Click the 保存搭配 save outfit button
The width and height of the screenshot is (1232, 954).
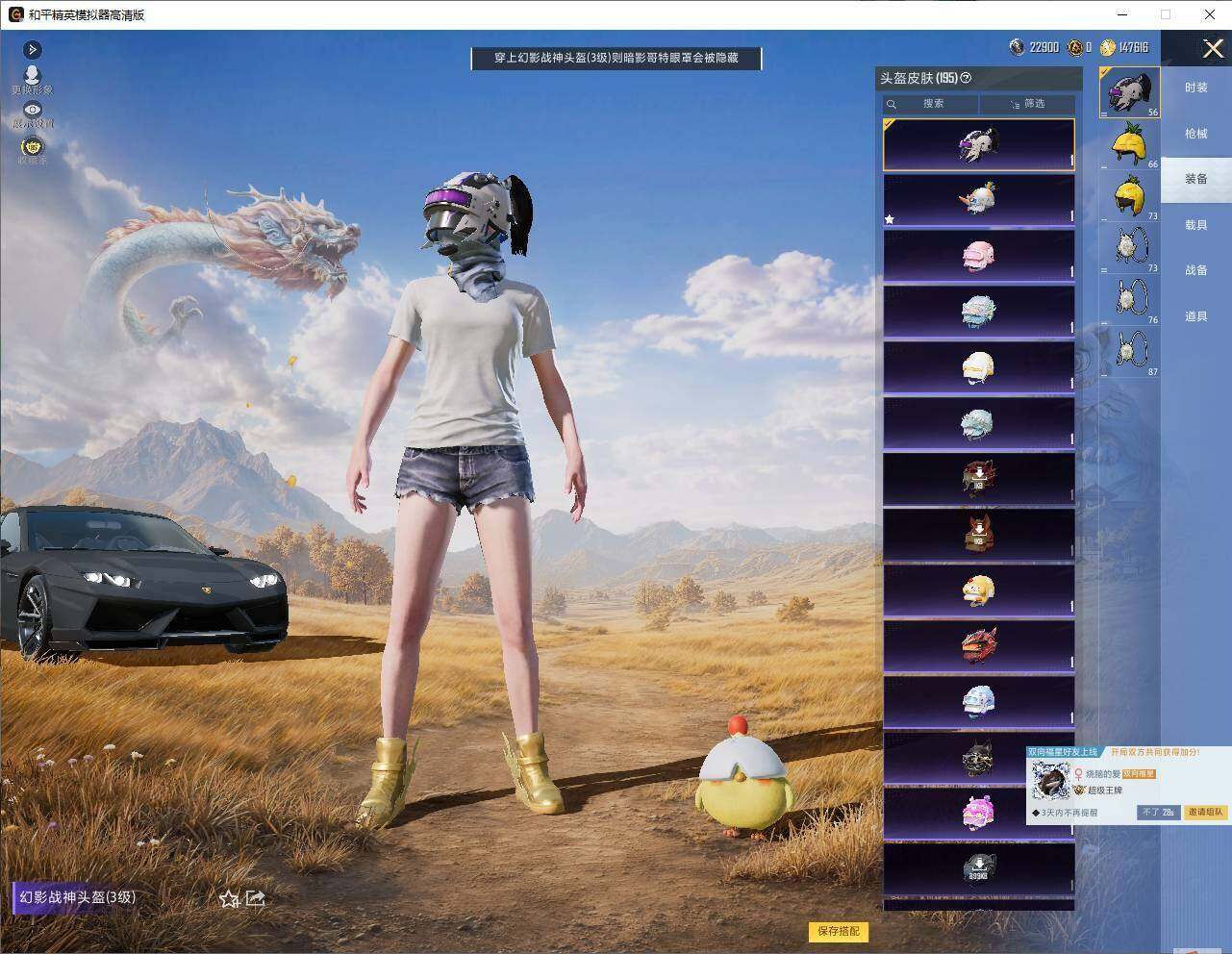(x=839, y=931)
